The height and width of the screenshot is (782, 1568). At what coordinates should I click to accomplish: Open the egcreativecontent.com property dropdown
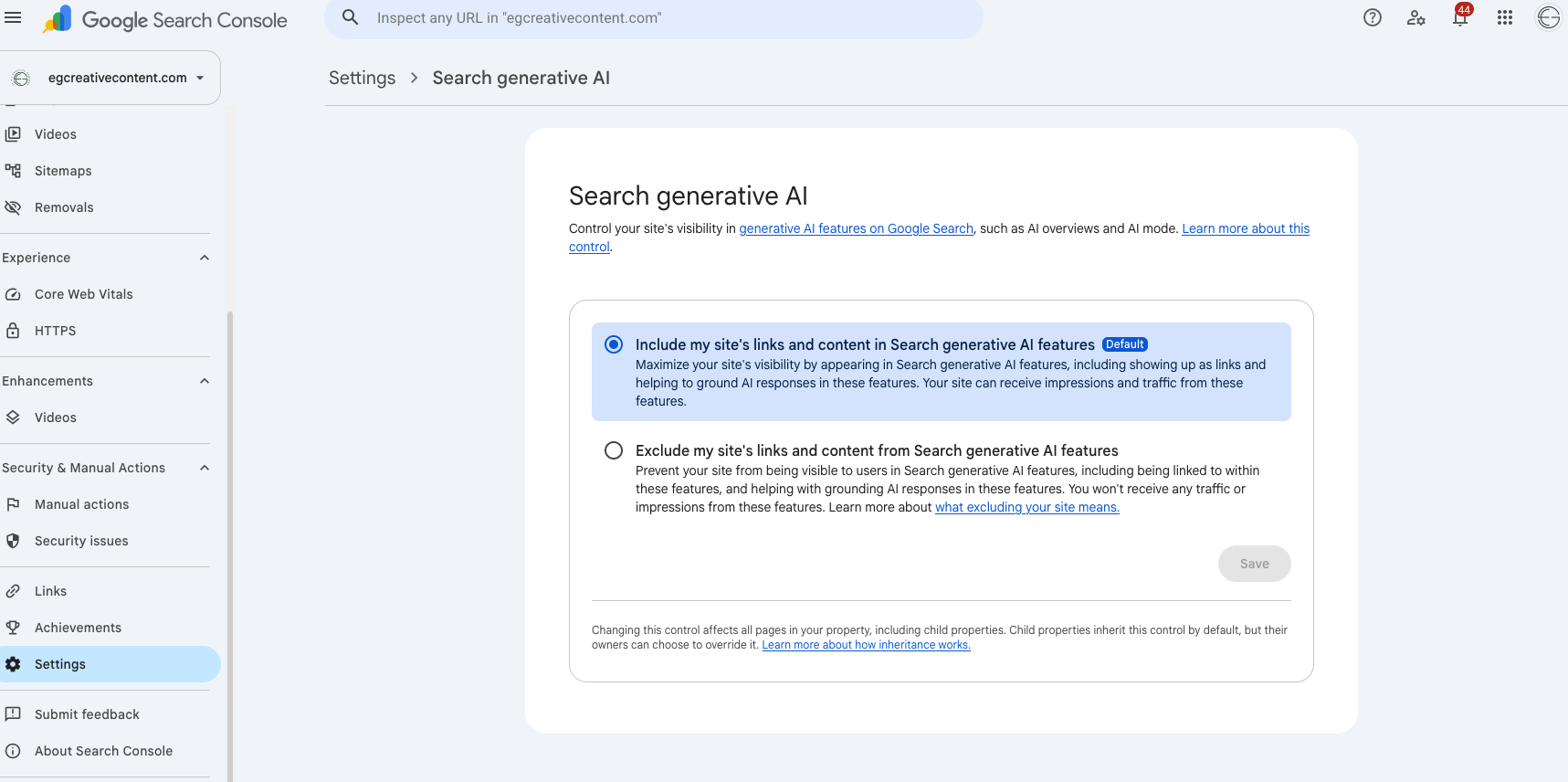[x=110, y=78]
